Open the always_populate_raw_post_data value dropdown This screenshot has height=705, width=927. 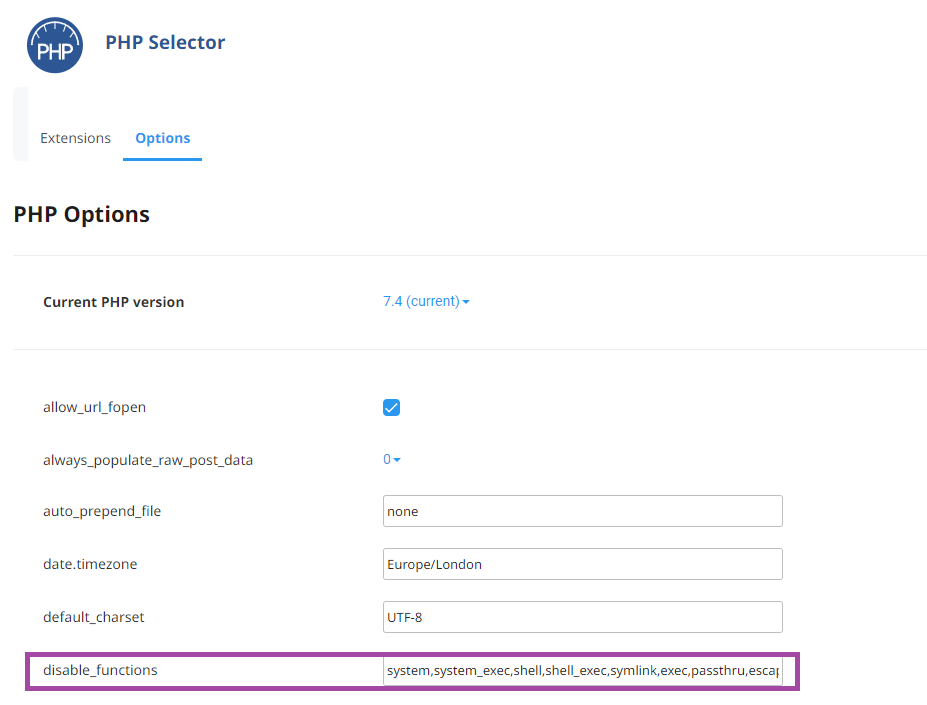click(x=391, y=459)
